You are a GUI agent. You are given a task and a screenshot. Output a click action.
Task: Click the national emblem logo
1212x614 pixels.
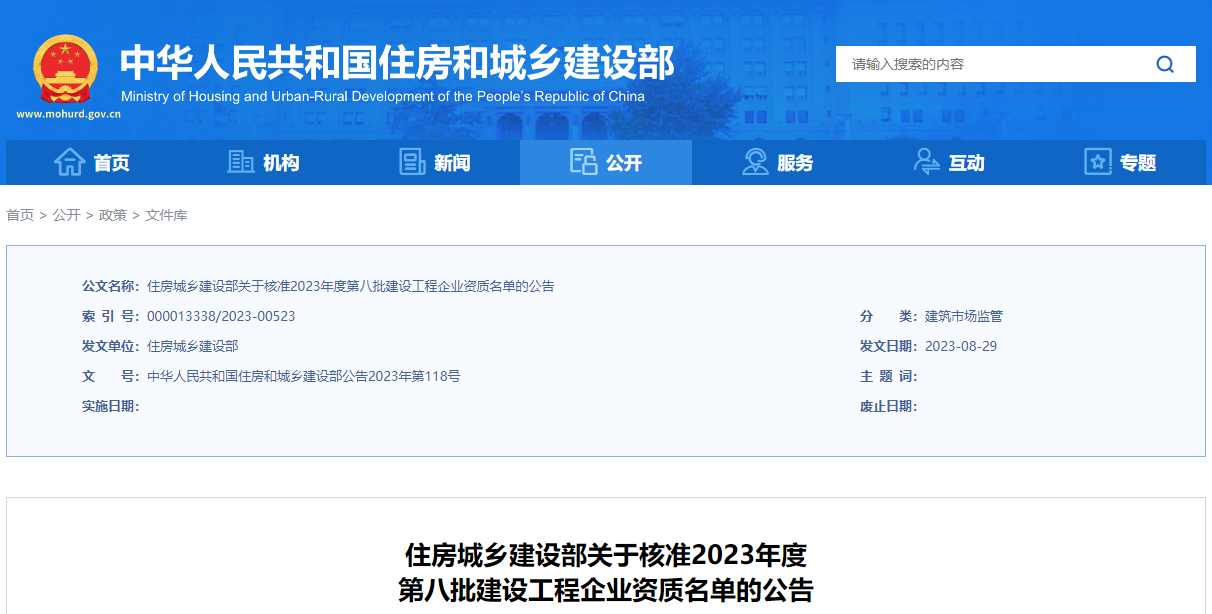[65, 69]
